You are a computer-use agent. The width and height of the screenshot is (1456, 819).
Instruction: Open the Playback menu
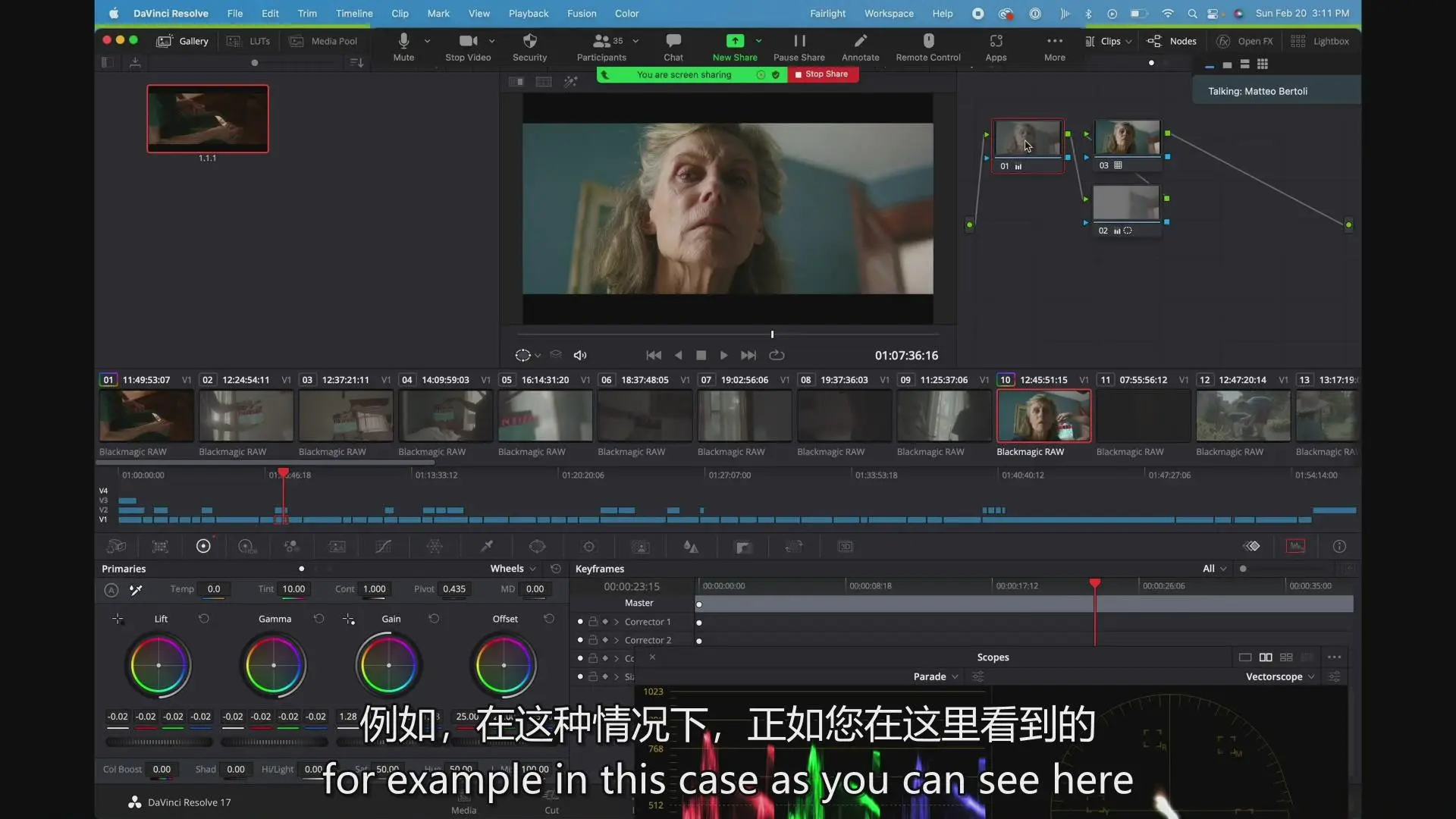529,13
